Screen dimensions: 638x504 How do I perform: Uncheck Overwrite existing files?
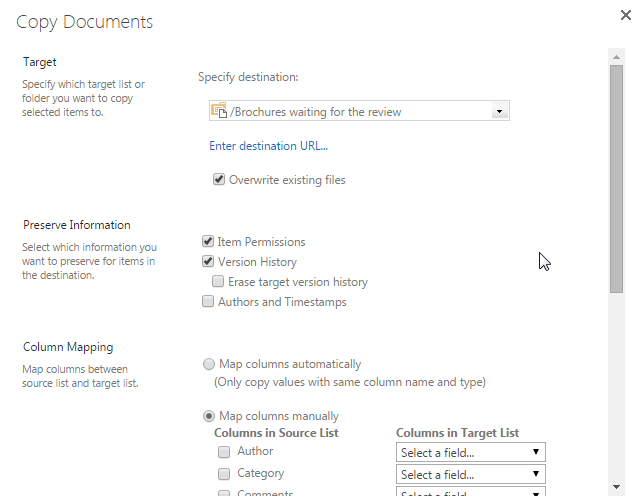pyautogui.click(x=219, y=179)
